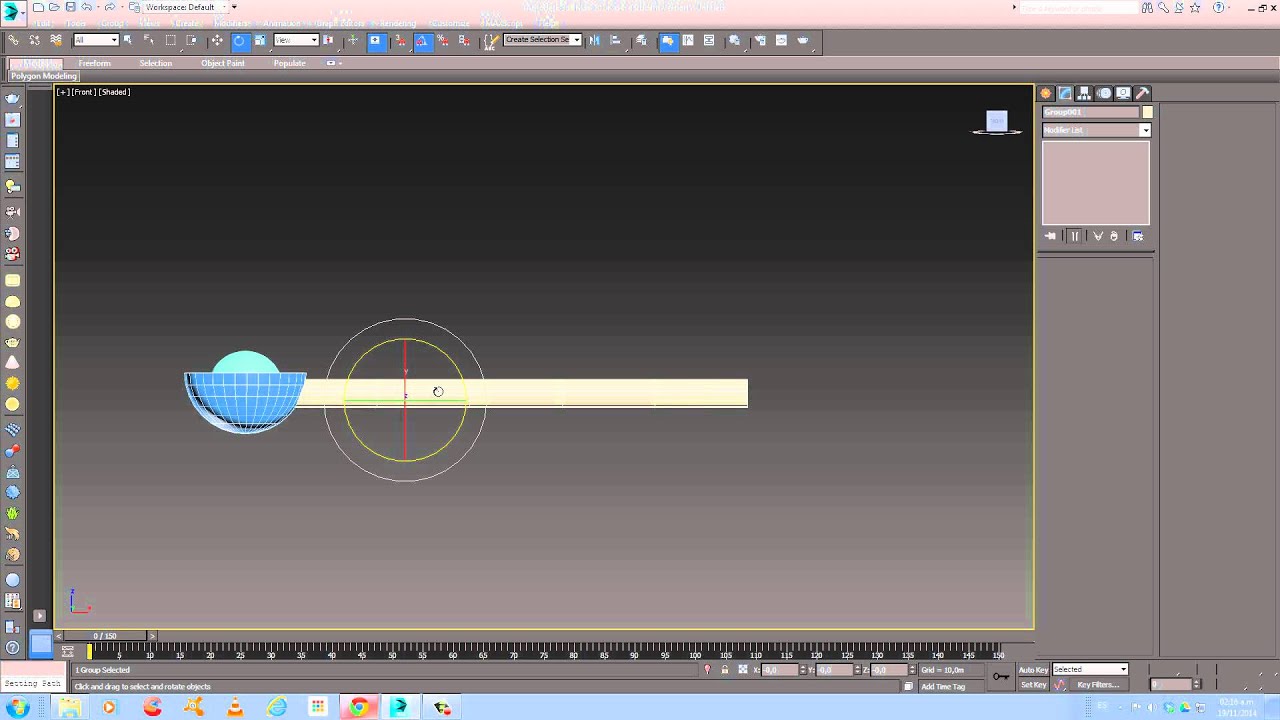The width and height of the screenshot is (1280, 720).
Task: Click the Select and Rotate tool
Action: [x=239, y=40]
